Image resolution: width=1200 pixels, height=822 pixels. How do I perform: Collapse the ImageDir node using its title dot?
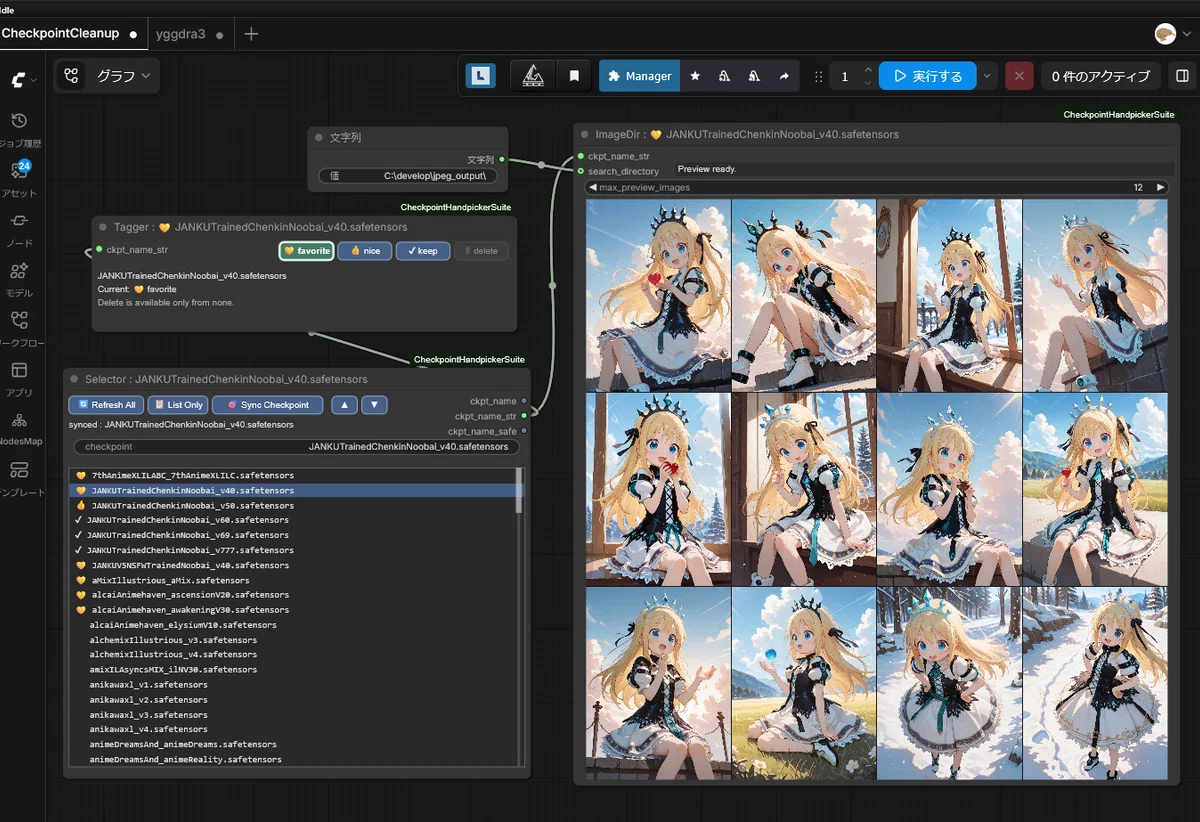coord(584,134)
